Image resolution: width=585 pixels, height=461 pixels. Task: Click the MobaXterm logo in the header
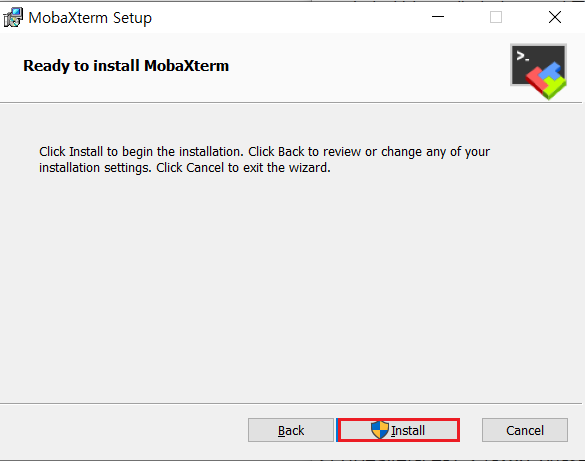[x=538, y=72]
